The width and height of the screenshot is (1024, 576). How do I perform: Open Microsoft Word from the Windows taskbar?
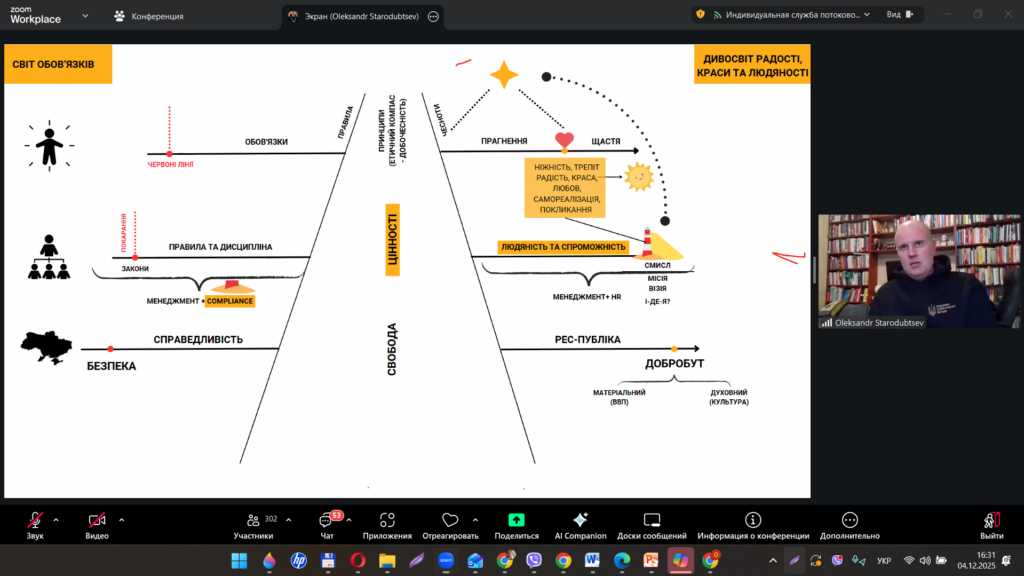(592, 560)
